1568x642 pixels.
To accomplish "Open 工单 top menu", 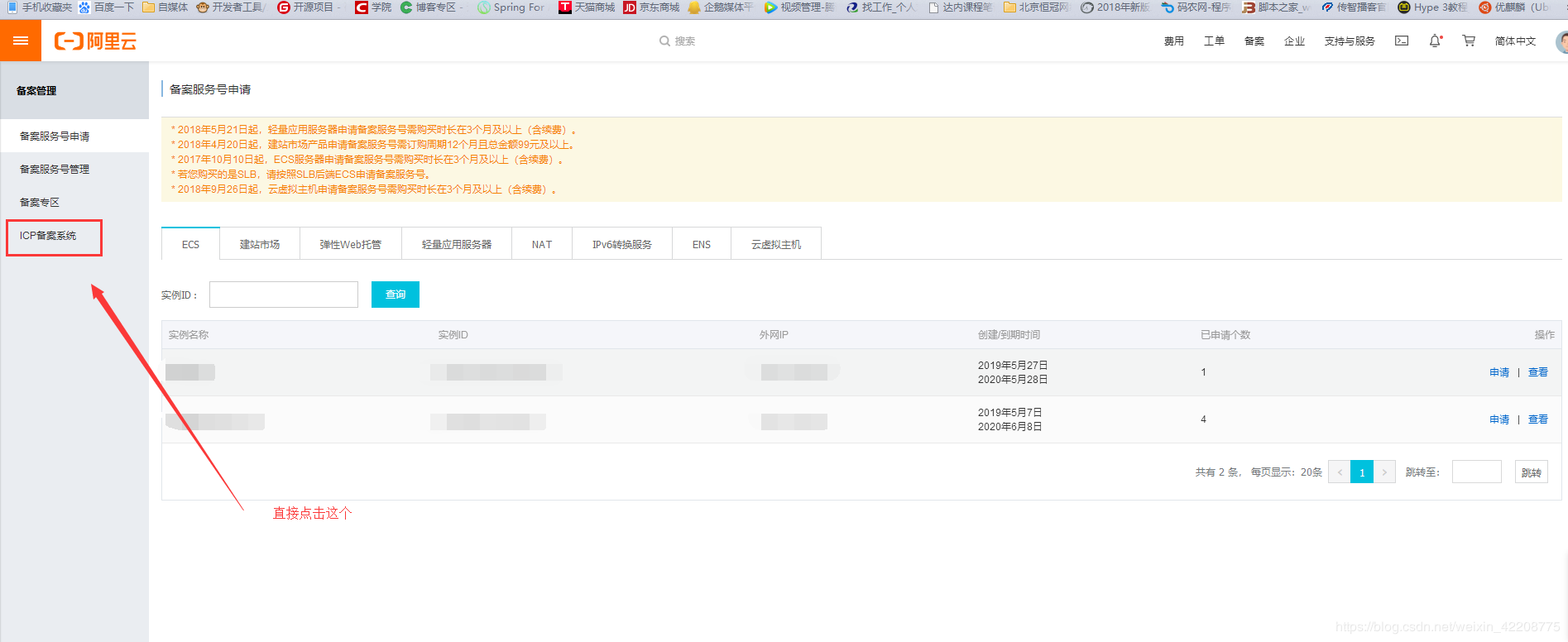I will (1214, 41).
